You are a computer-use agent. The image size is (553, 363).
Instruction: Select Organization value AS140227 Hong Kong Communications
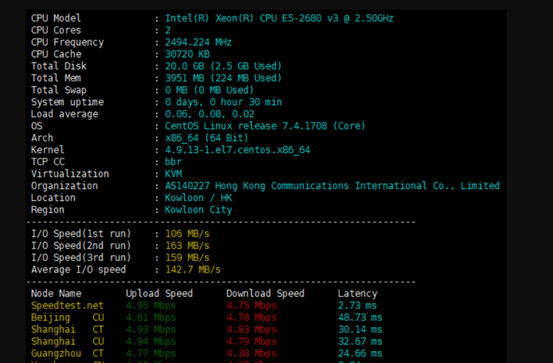click(x=257, y=186)
